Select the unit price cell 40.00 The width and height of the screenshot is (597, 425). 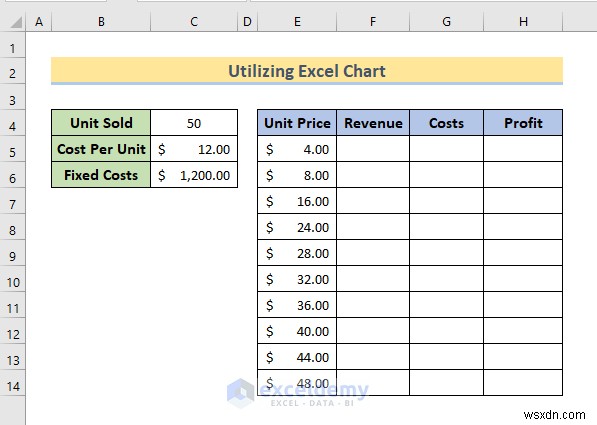[297, 331]
